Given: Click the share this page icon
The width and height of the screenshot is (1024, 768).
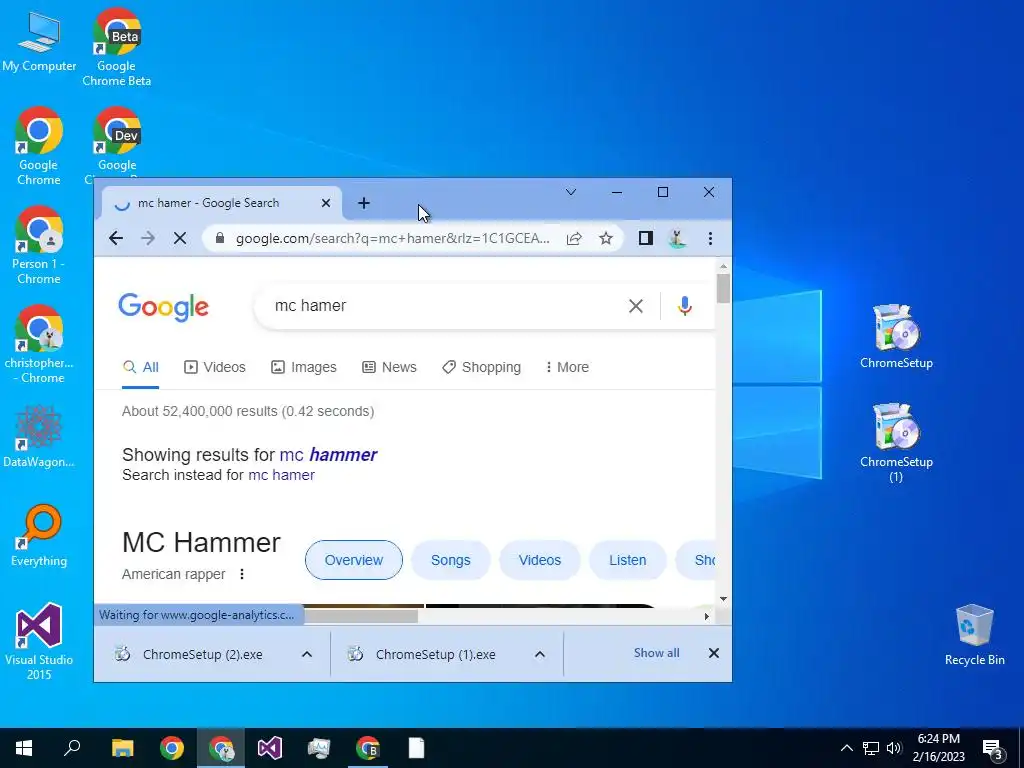Looking at the screenshot, I should pos(574,238).
